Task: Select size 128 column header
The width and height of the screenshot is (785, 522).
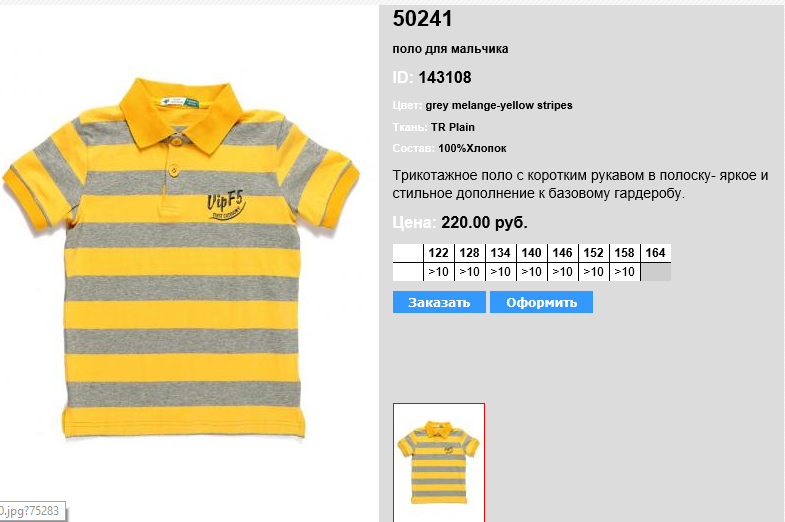Action: point(470,253)
